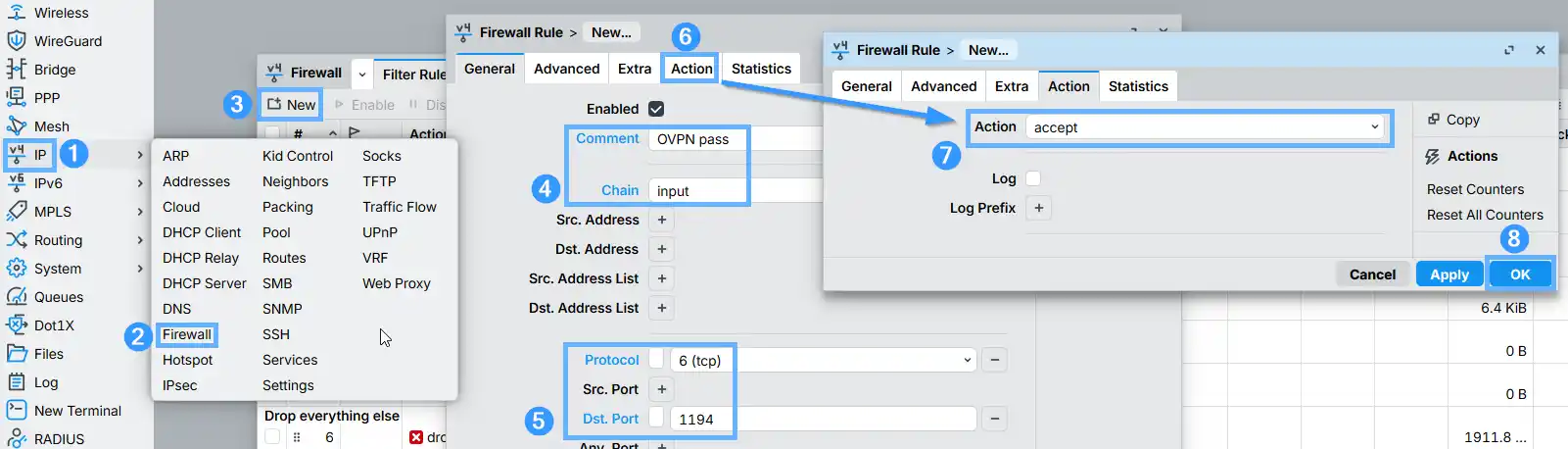Launch New Terminal from its sidebar icon

pyautogui.click(x=17, y=411)
